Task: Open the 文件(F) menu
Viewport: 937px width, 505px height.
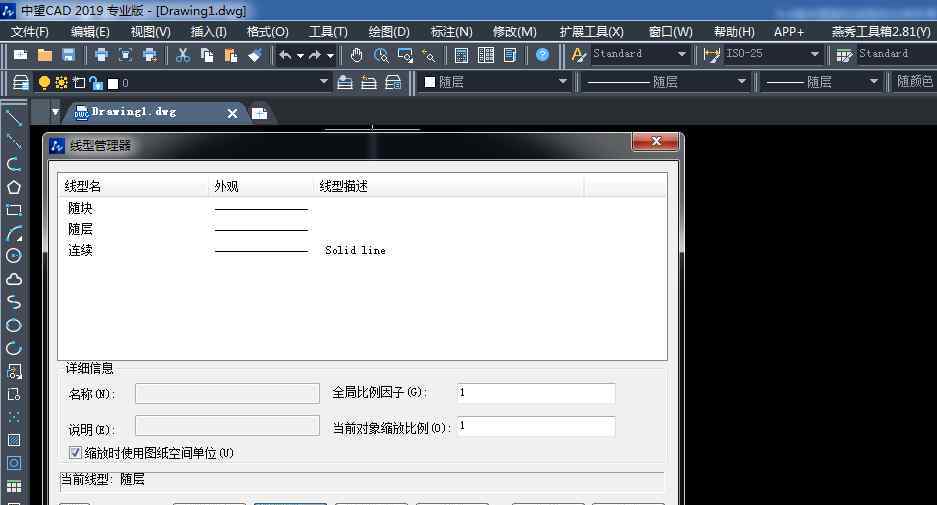Action: pos(30,32)
